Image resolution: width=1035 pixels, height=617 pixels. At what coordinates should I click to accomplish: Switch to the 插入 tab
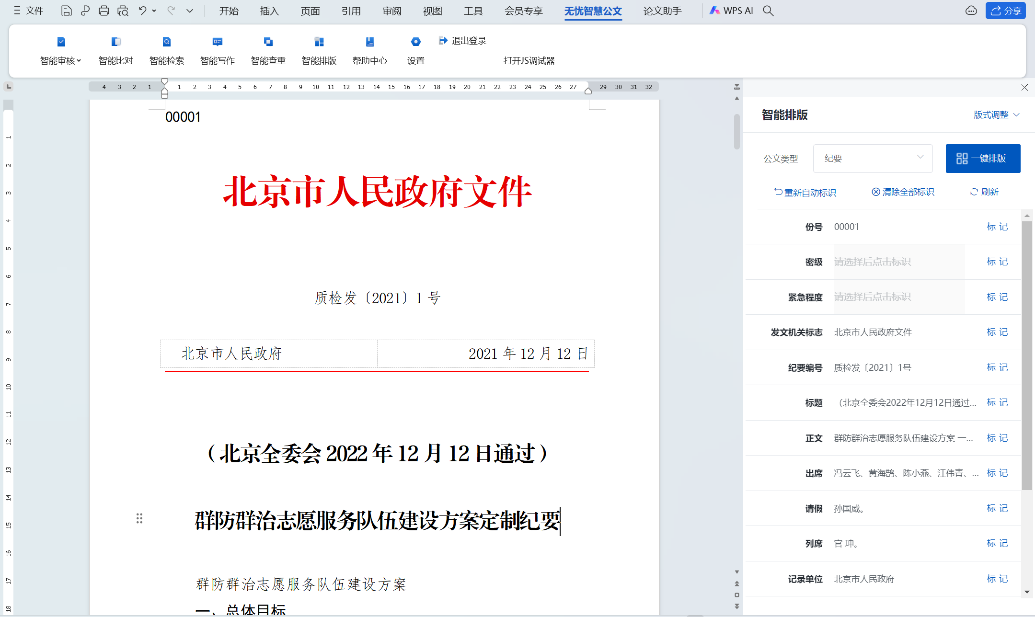click(269, 11)
